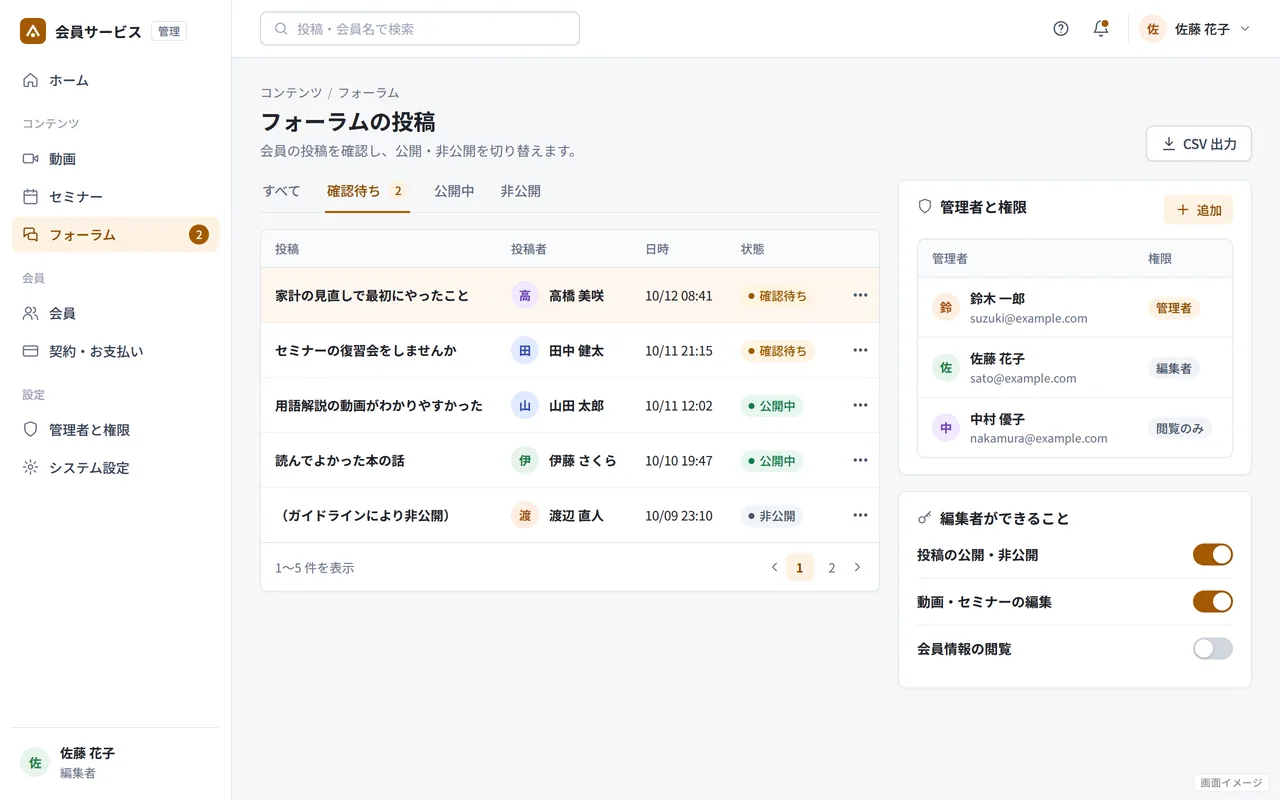Open システム設定 in sidebar

coord(116,467)
